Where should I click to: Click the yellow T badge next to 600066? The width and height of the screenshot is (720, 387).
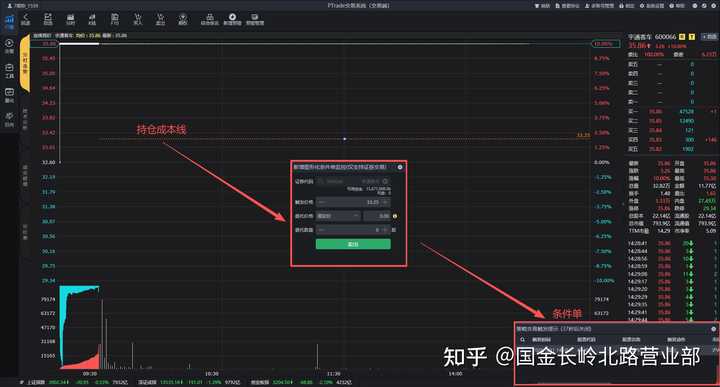(x=692, y=37)
